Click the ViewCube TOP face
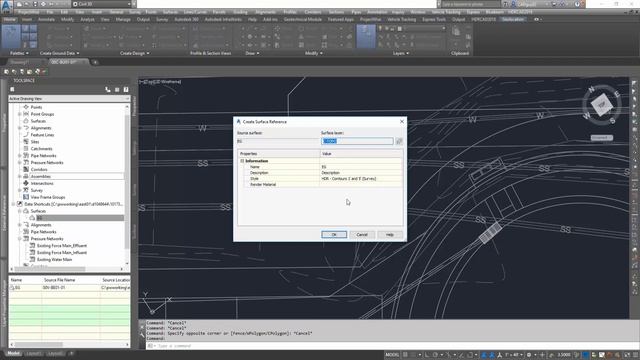The height and width of the screenshot is (360, 640). 602,105
